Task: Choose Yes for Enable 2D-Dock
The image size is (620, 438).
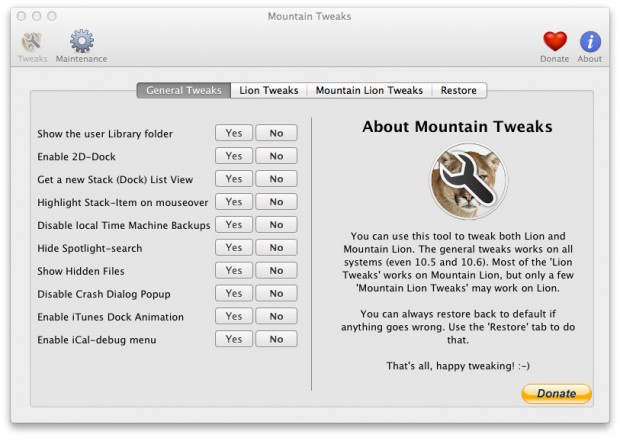Action: pos(234,156)
